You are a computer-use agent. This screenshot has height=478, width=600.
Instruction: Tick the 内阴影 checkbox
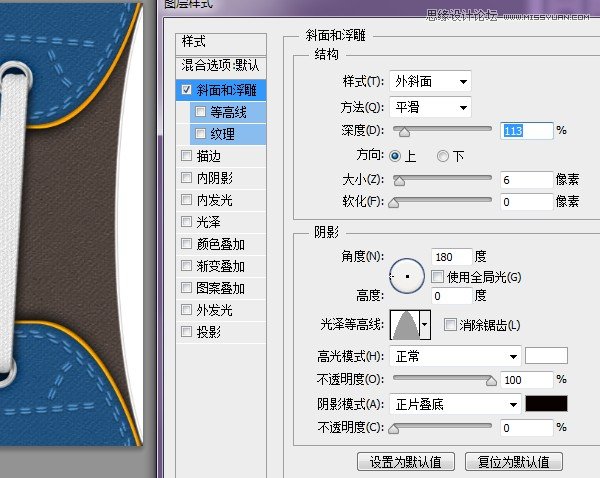(x=186, y=177)
